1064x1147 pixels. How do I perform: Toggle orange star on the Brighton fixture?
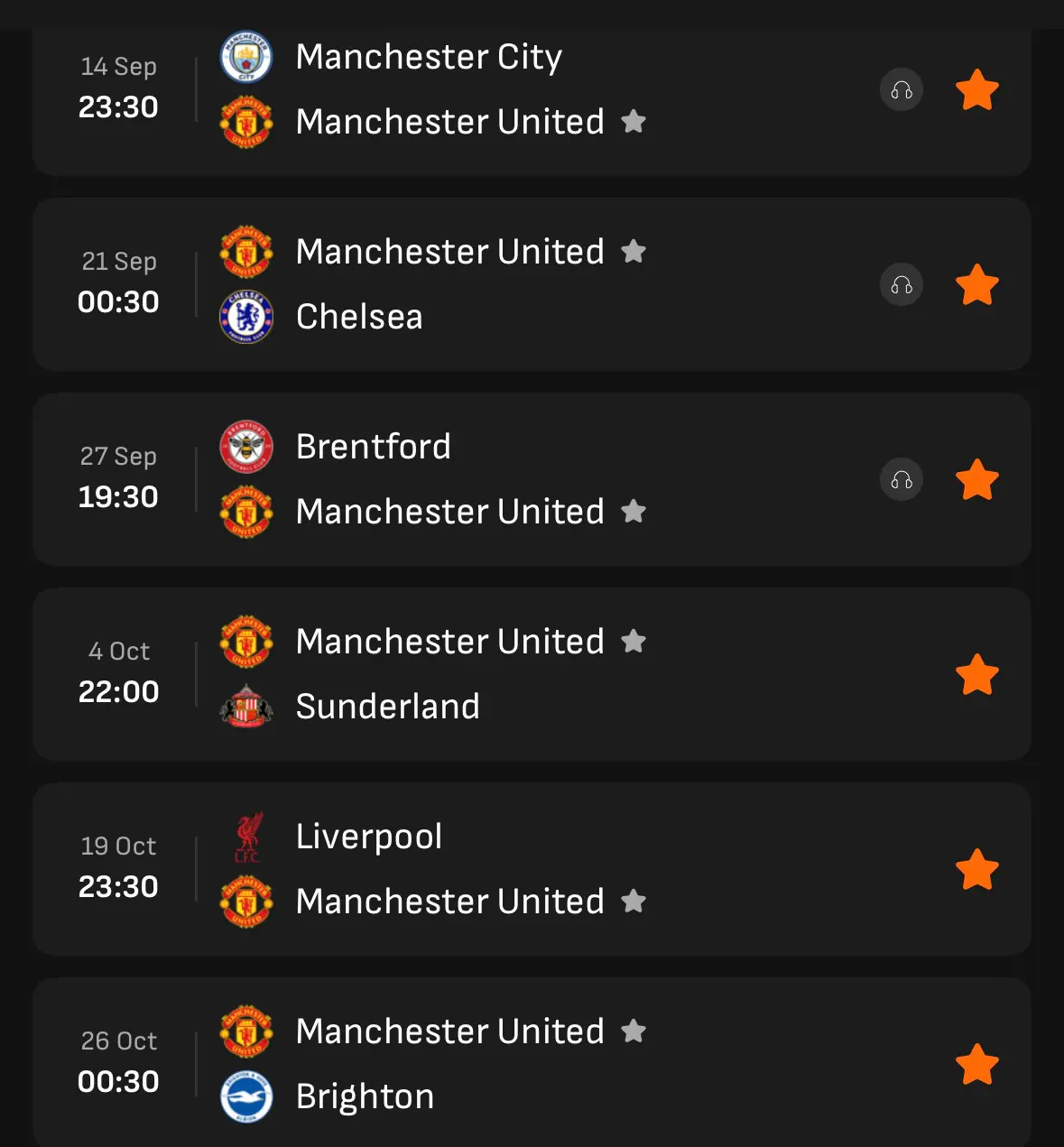pyautogui.click(x=977, y=1065)
